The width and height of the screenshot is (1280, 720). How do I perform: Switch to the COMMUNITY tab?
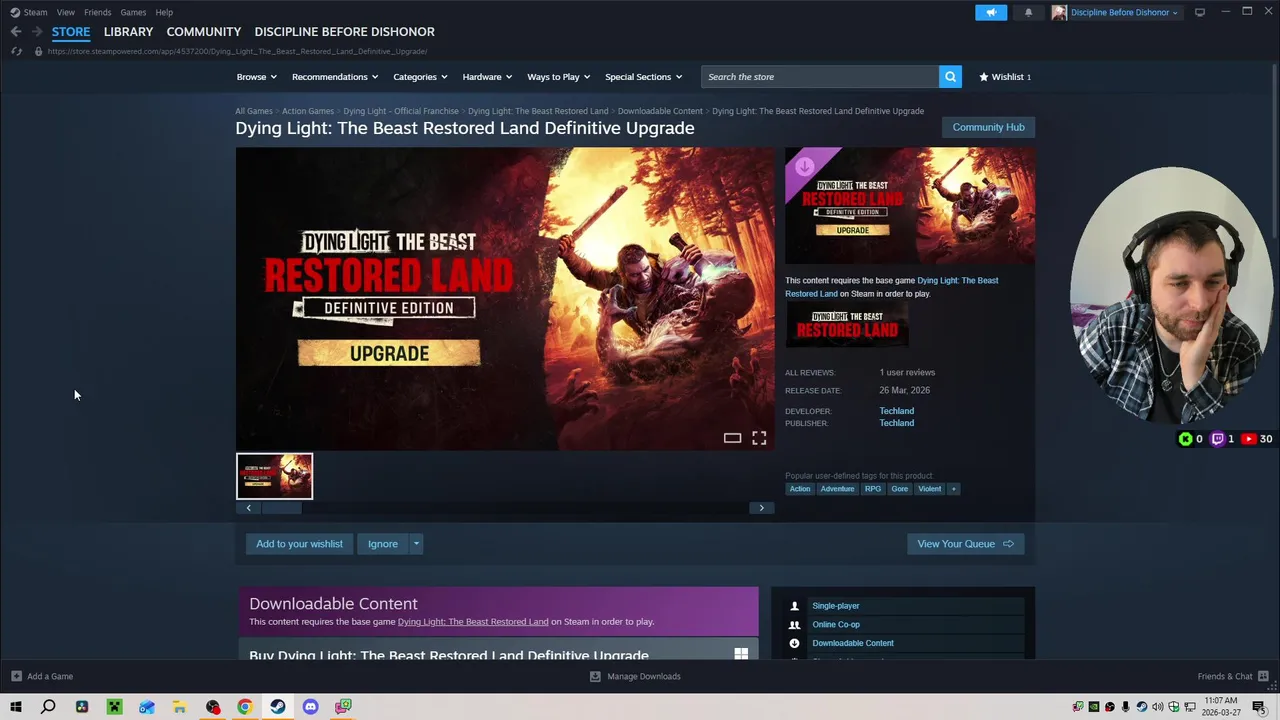204,32
